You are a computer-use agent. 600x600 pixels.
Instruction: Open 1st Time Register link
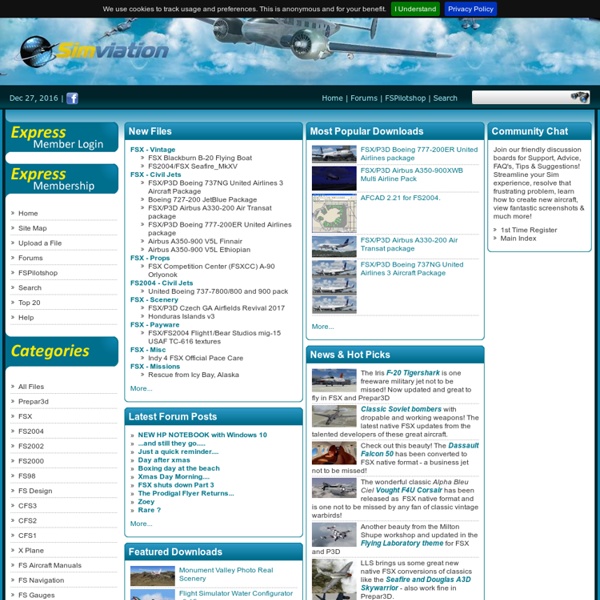click(528, 230)
